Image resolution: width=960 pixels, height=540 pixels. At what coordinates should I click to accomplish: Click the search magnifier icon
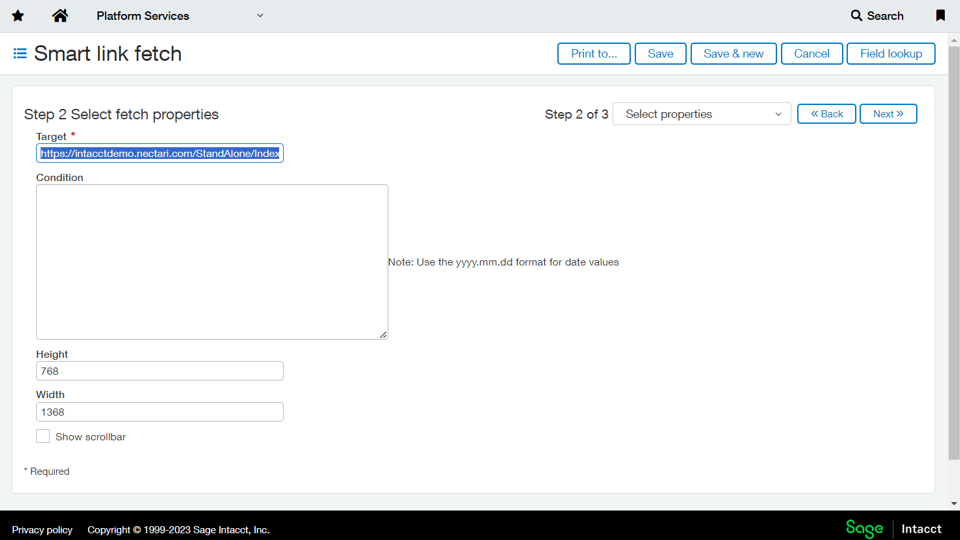click(x=856, y=16)
